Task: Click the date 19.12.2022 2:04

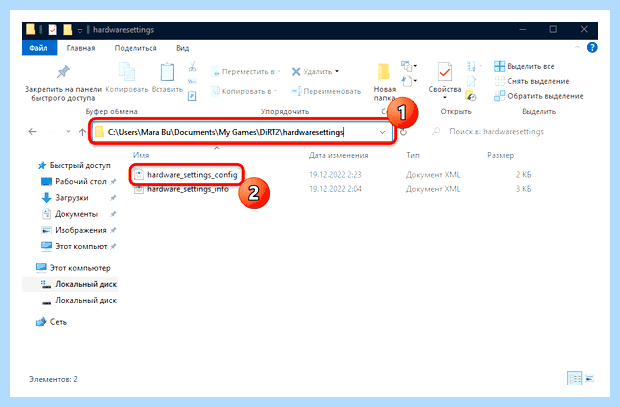Action: (335, 189)
